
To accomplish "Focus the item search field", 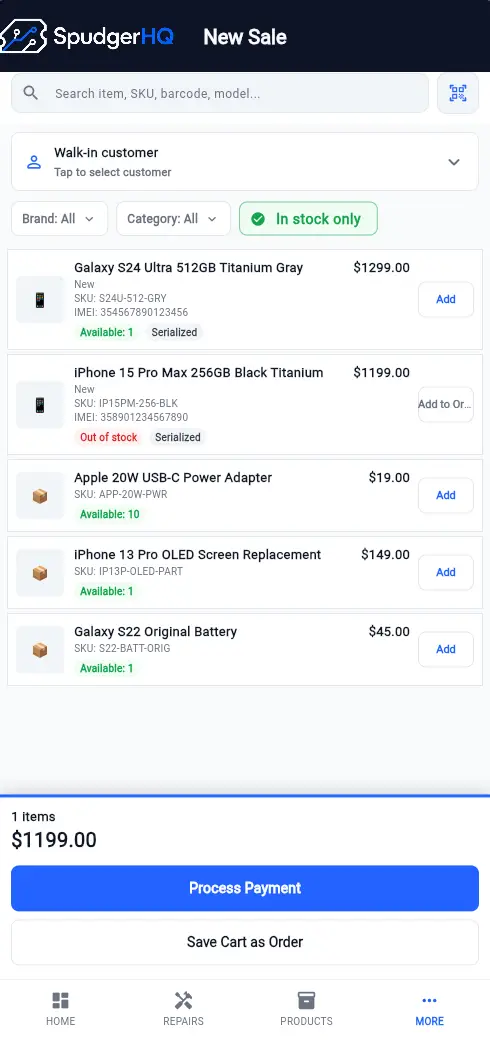I will tap(220, 93).
